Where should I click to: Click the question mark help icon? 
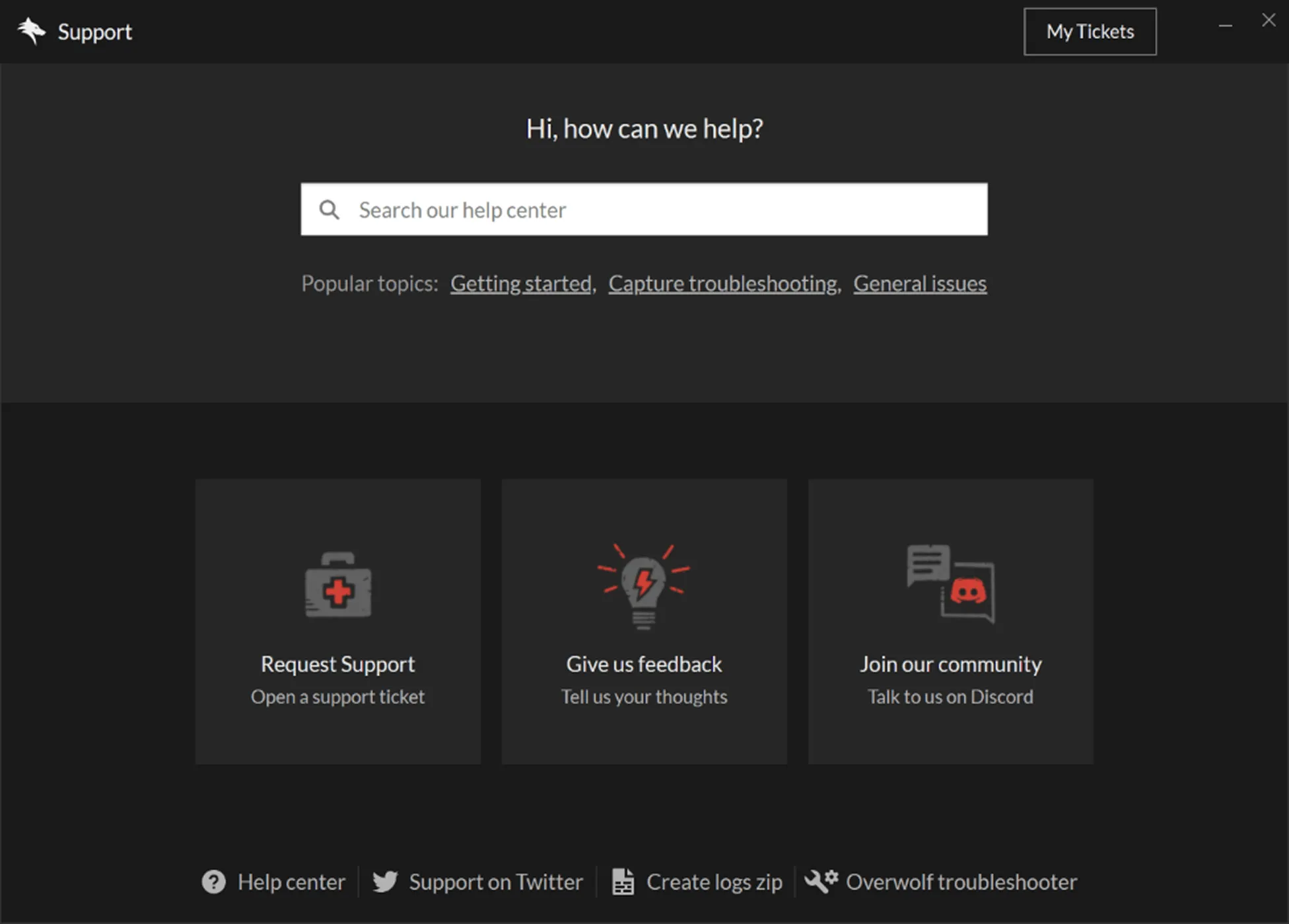coord(213,882)
